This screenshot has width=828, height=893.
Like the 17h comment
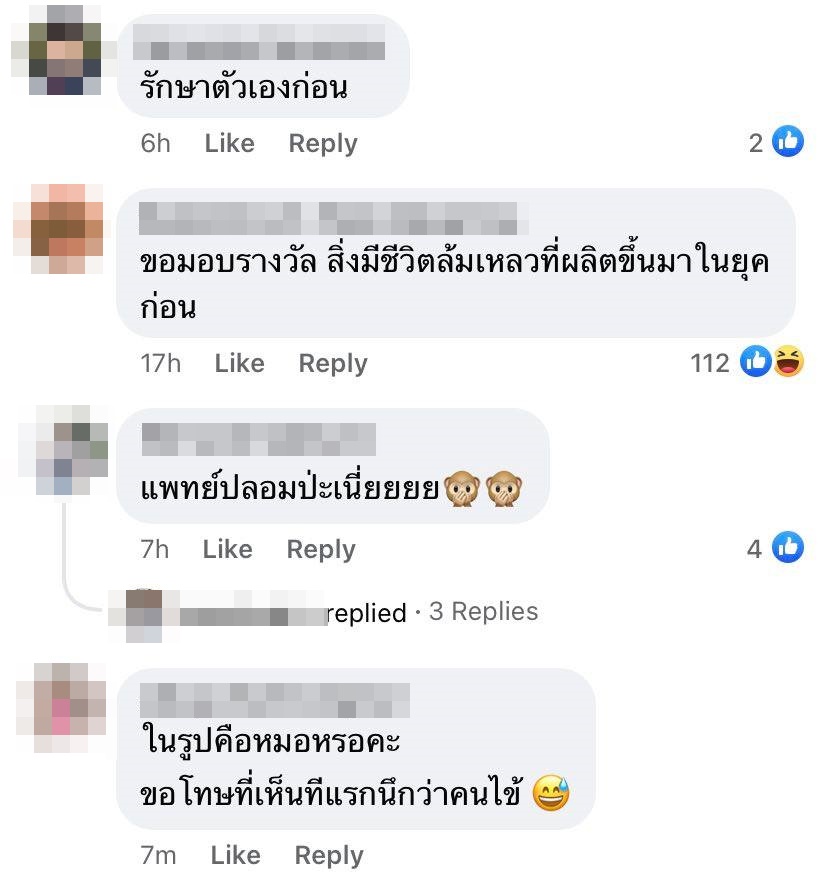coord(239,363)
